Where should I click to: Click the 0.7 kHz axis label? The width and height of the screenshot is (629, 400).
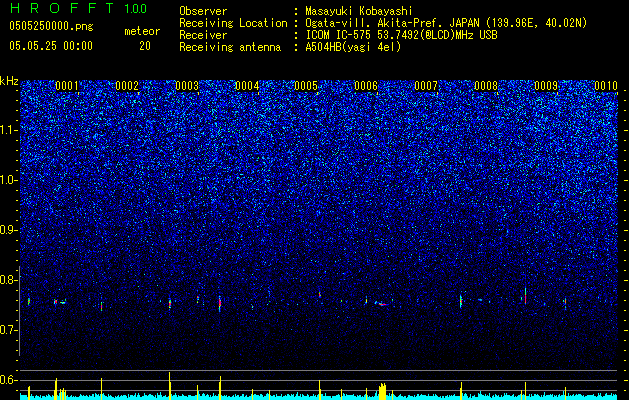[x=8, y=330]
